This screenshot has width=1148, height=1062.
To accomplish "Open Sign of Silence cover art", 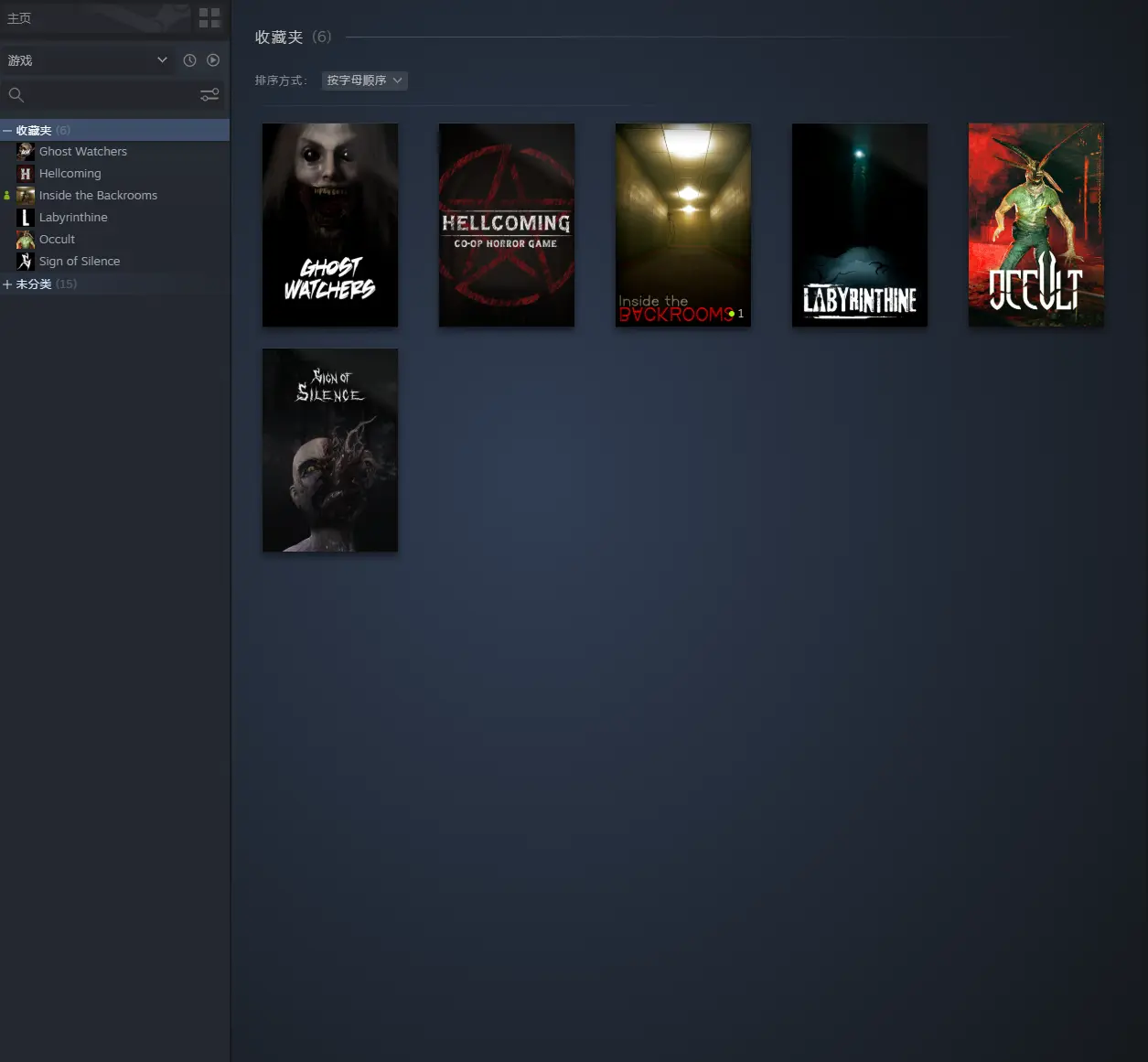I will (330, 450).
